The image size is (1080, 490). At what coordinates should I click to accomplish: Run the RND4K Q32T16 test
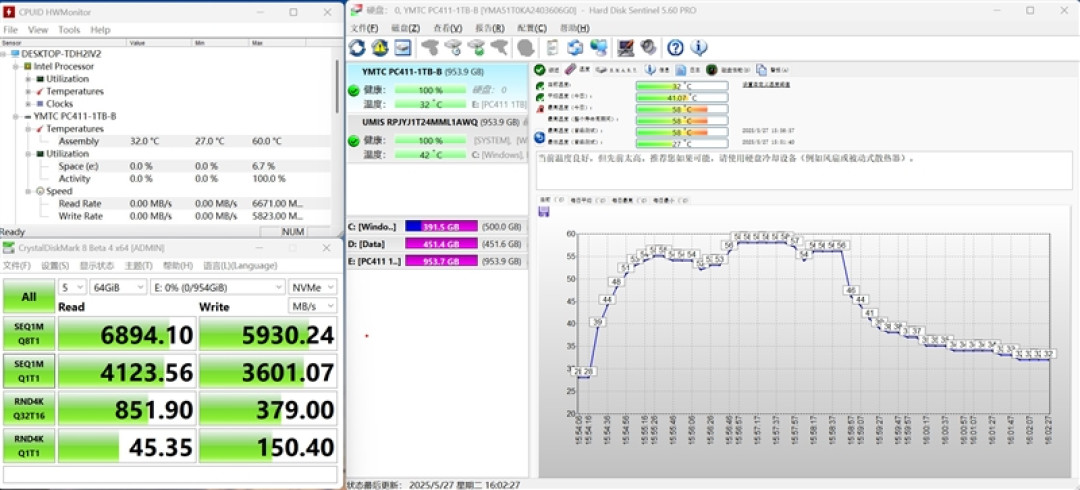point(29,408)
